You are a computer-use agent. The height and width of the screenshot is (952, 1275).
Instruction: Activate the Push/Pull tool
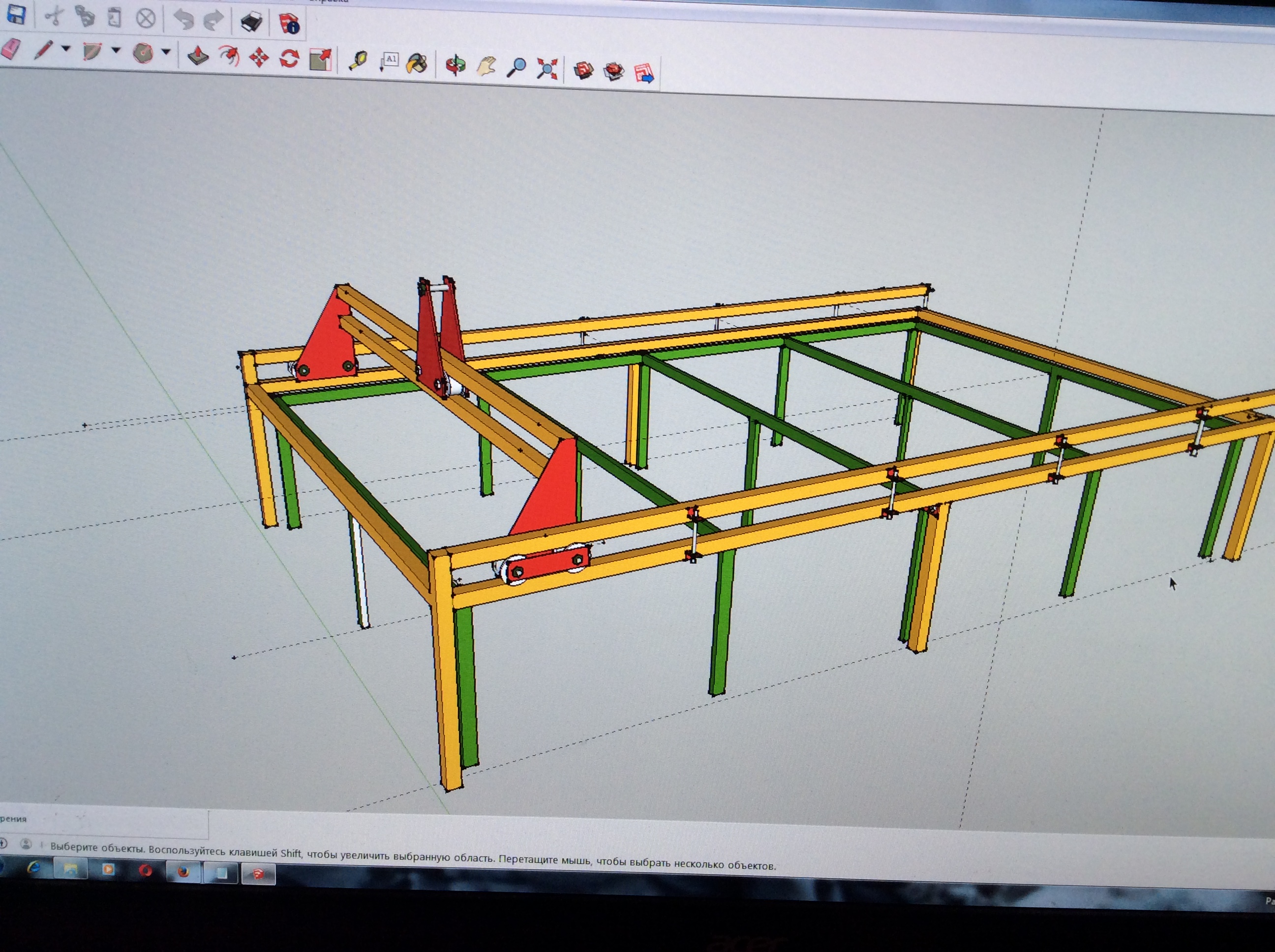pos(198,56)
